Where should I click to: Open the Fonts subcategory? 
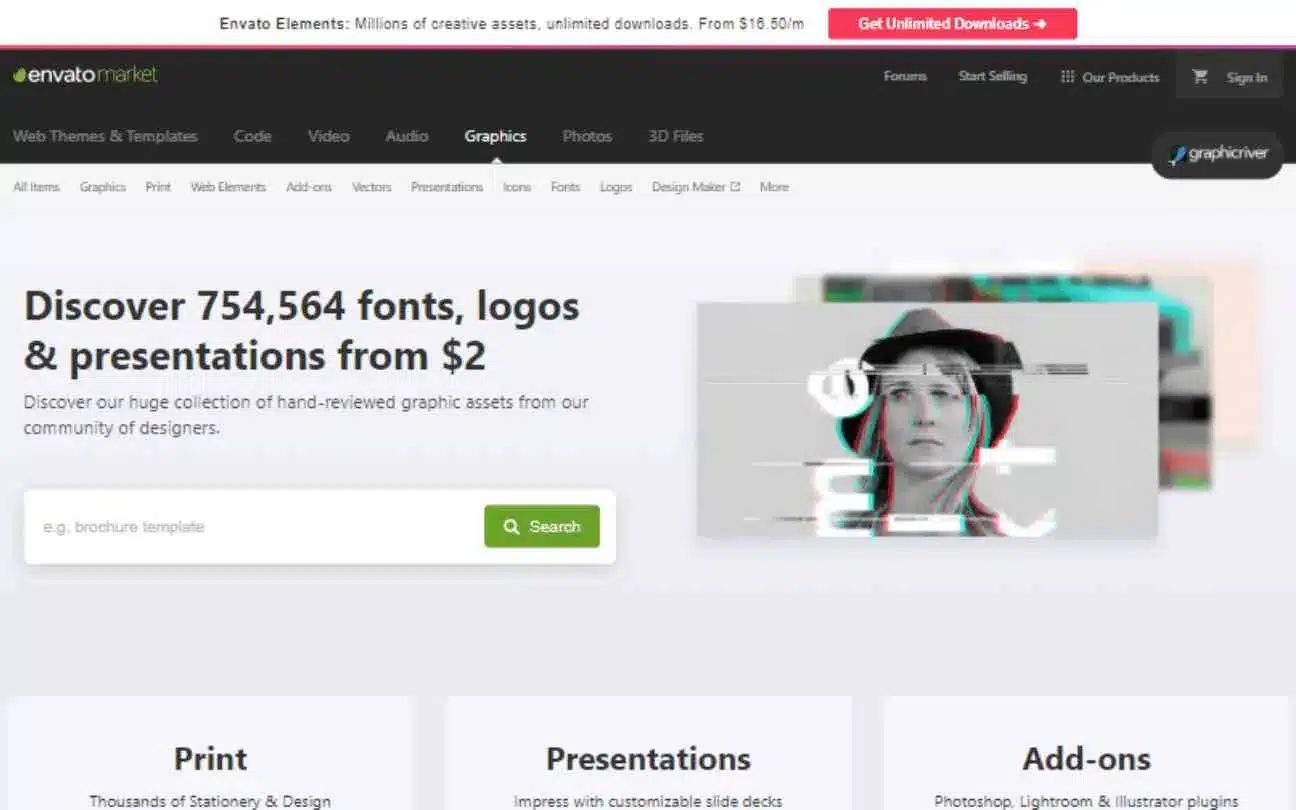pyautogui.click(x=565, y=187)
